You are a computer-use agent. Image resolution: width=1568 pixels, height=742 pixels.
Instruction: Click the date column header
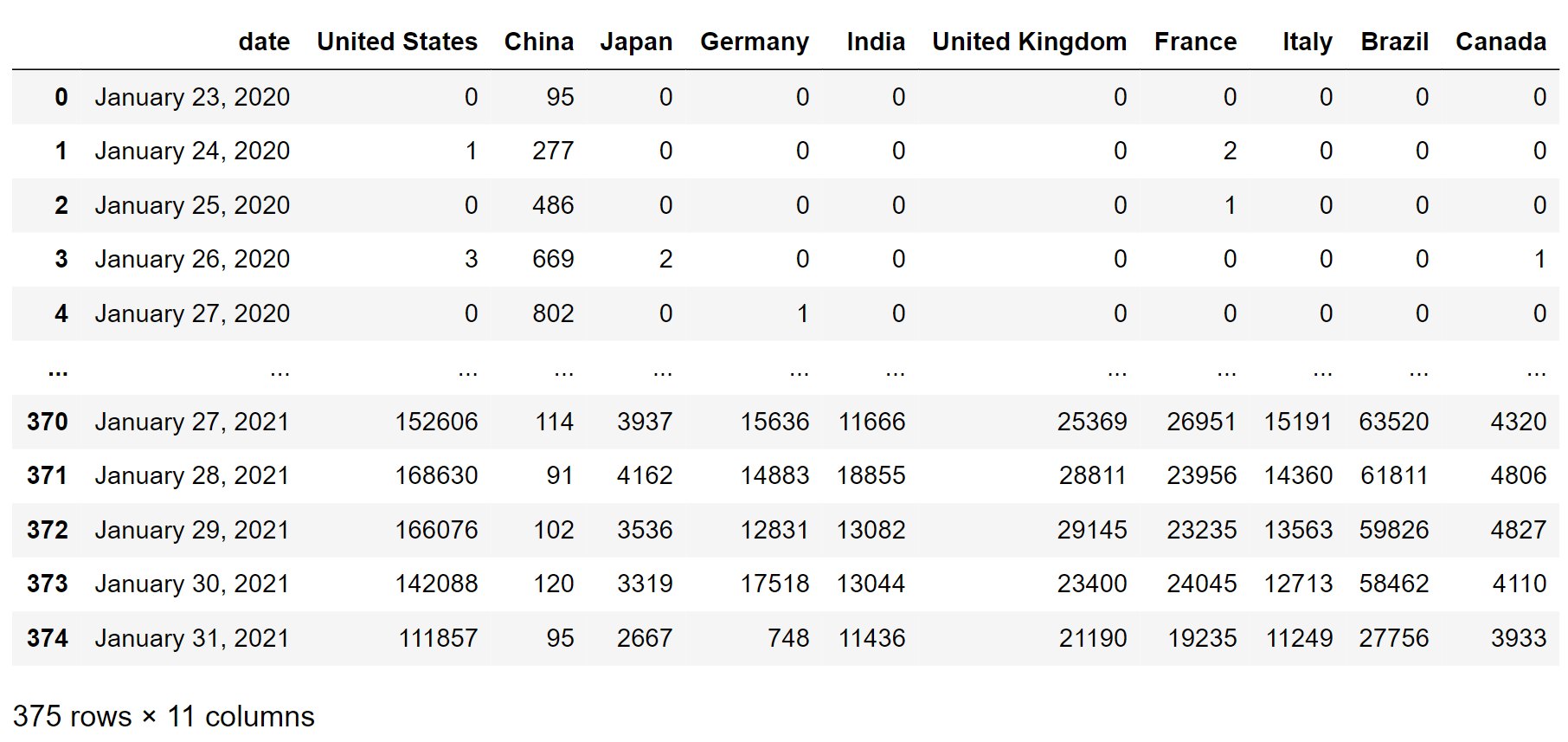click(x=264, y=42)
